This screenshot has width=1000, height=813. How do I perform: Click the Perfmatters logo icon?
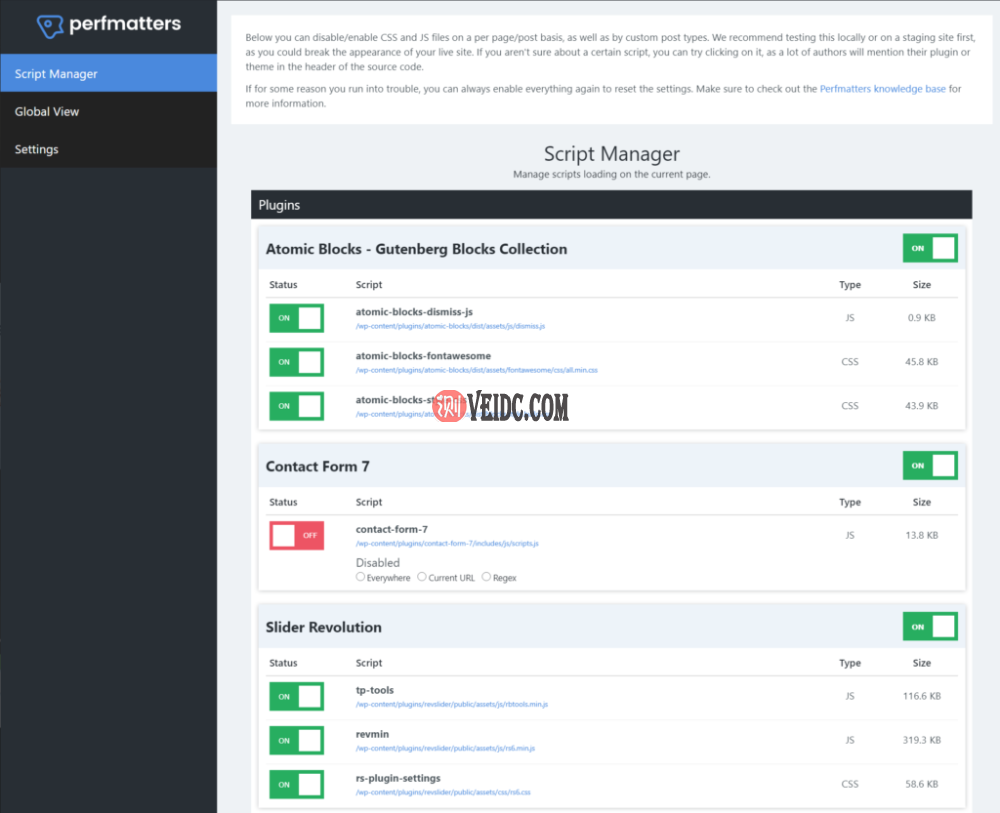point(50,24)
